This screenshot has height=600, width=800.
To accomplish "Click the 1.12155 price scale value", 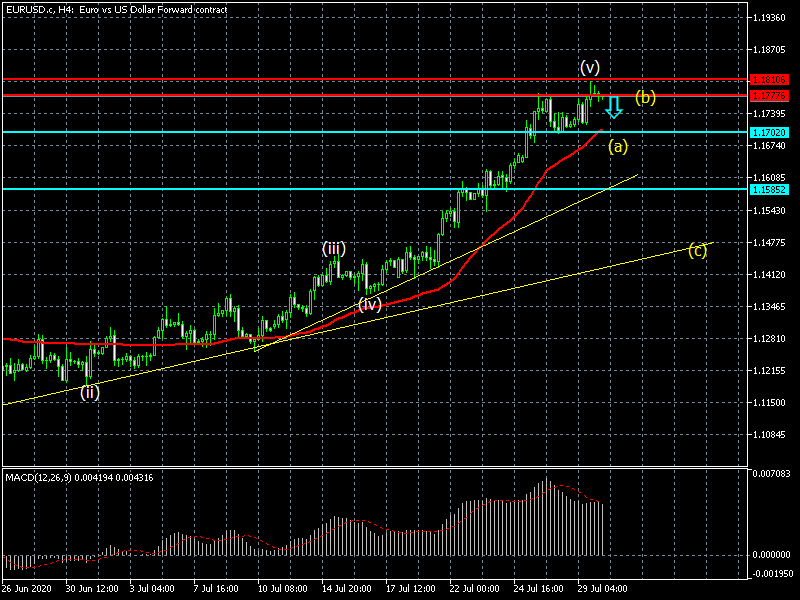I will [769, 370].
